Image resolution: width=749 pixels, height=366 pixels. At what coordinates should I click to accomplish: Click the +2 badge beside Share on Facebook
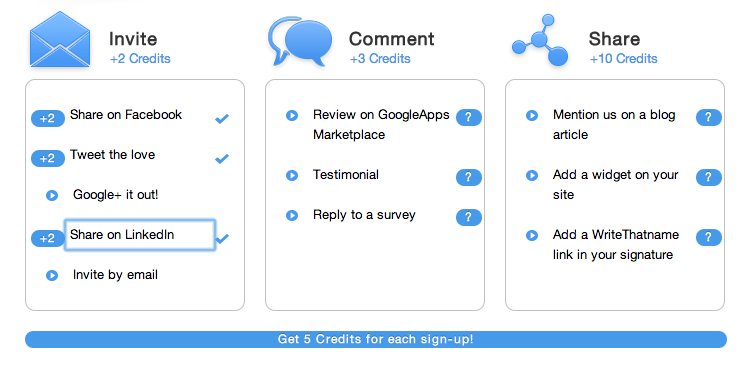pos(48,118)
